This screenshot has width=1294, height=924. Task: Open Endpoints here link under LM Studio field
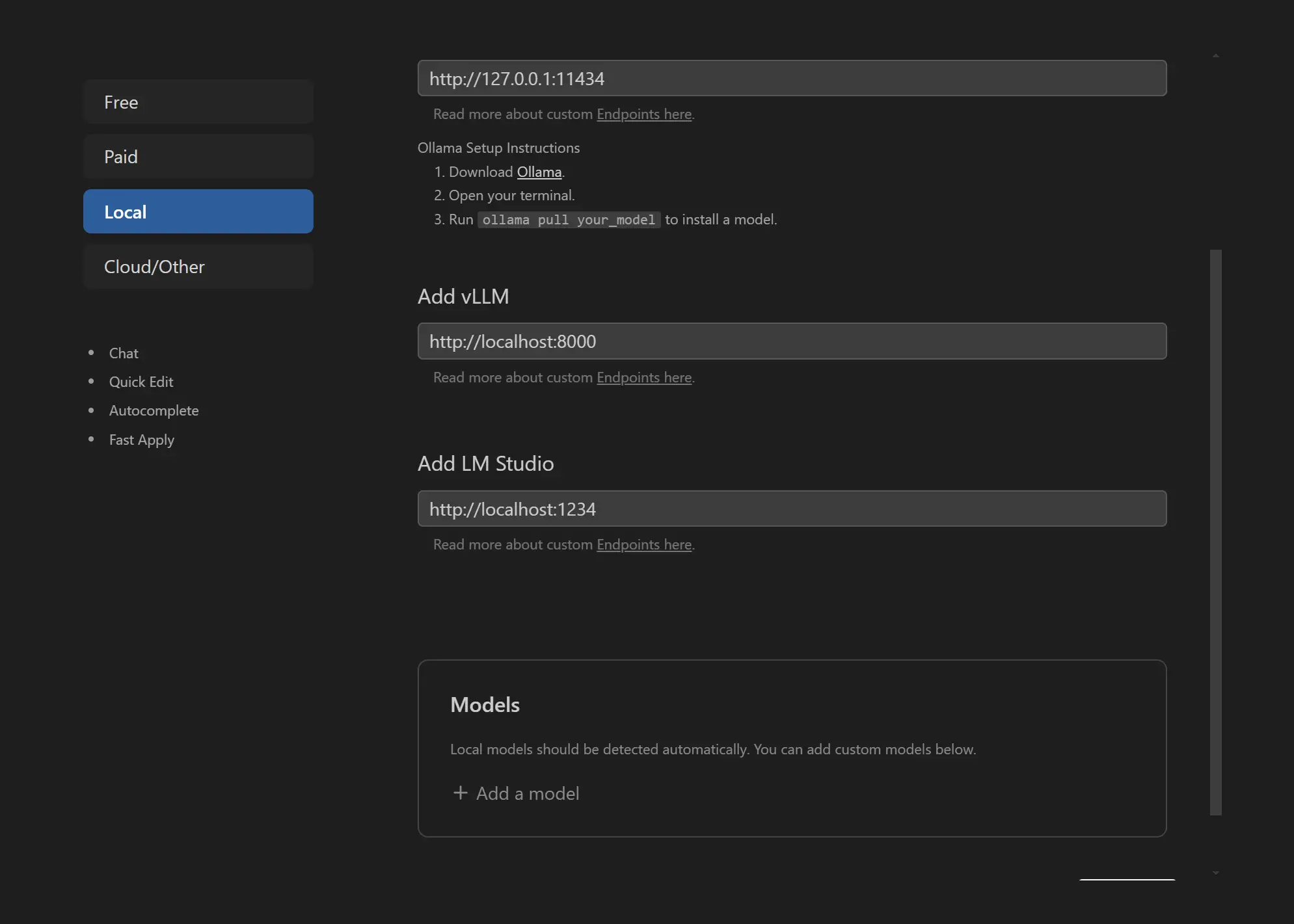644,544
